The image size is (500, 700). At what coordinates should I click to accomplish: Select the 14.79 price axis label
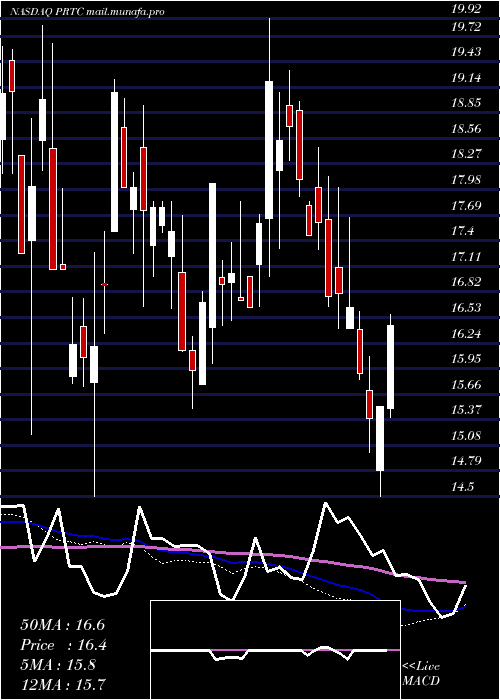[x=466, y=461]
